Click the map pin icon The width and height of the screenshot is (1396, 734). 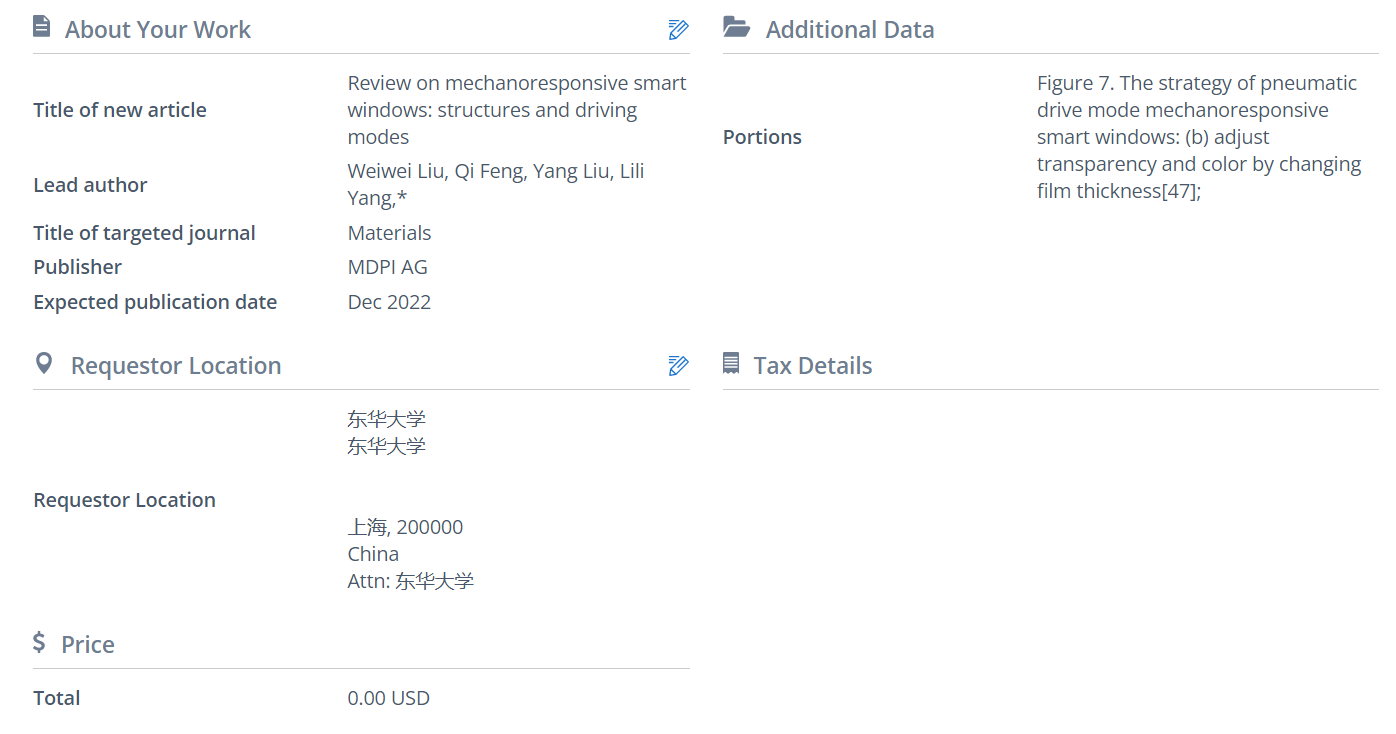(44, 364)
